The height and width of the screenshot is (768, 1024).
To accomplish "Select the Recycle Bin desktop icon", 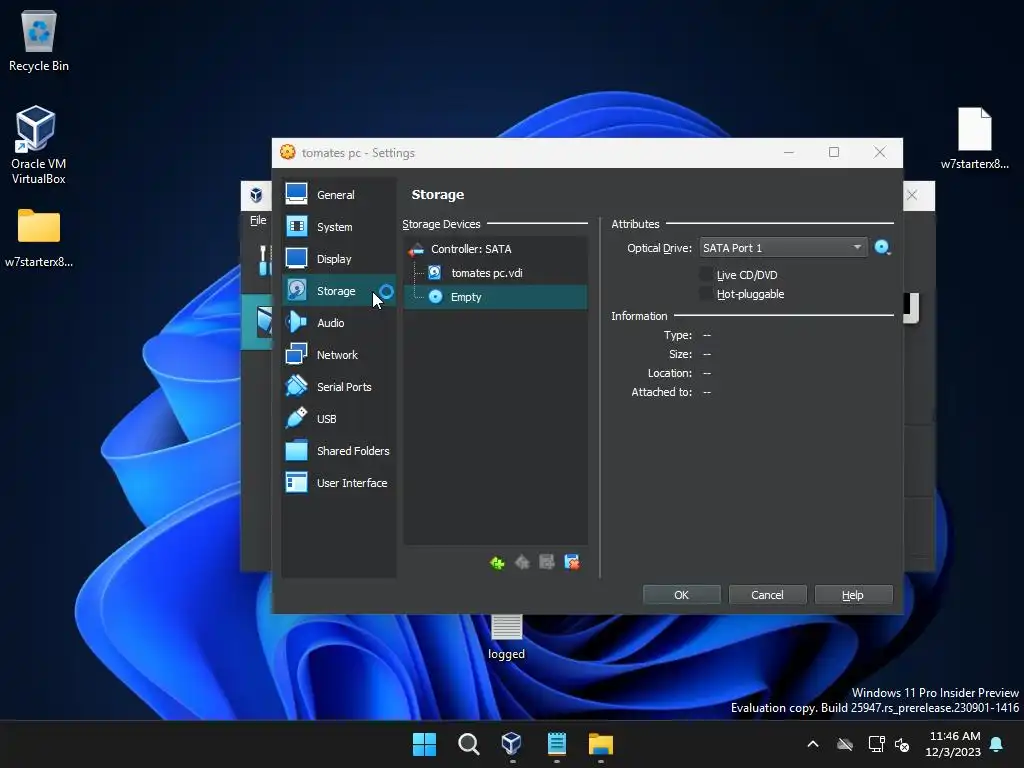I will [x=39, y=42].
